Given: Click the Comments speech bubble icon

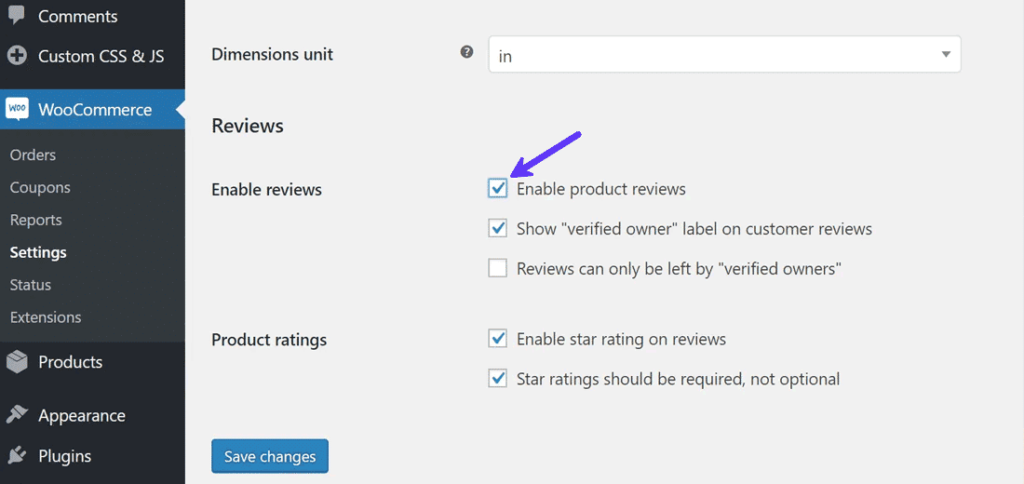Looking at the screenshot, I should (x=17, y=15).
